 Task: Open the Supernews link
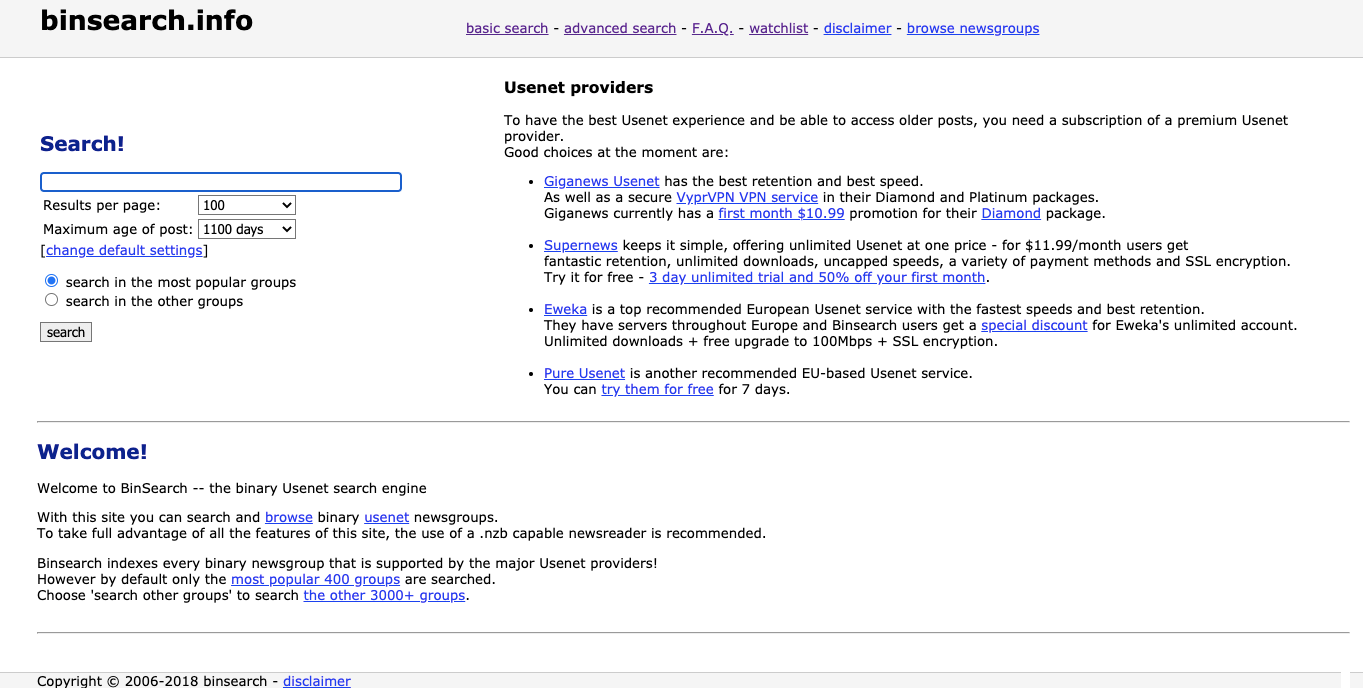point(581,245)
